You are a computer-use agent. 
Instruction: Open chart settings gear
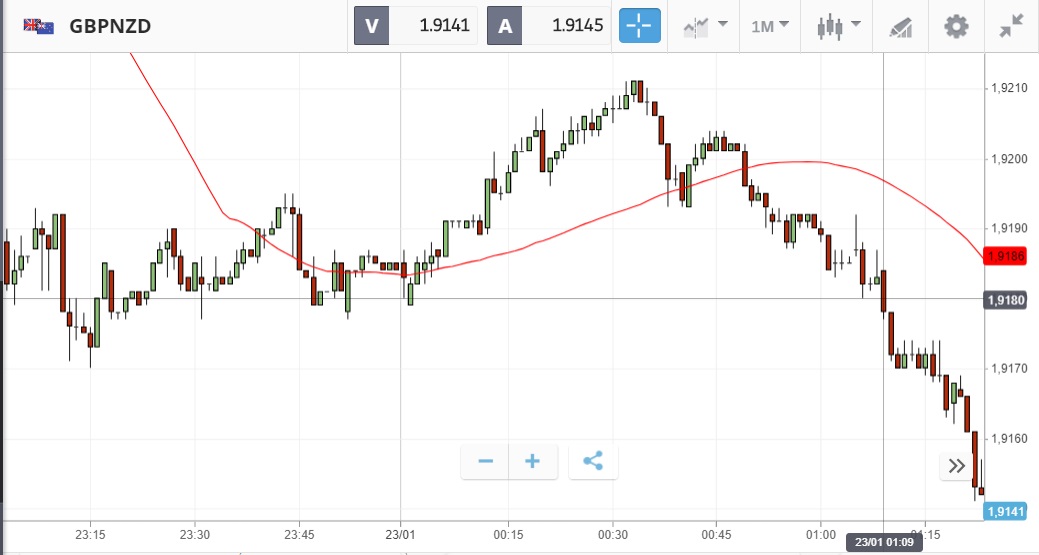pyautogui.click(x=957, y=26)
